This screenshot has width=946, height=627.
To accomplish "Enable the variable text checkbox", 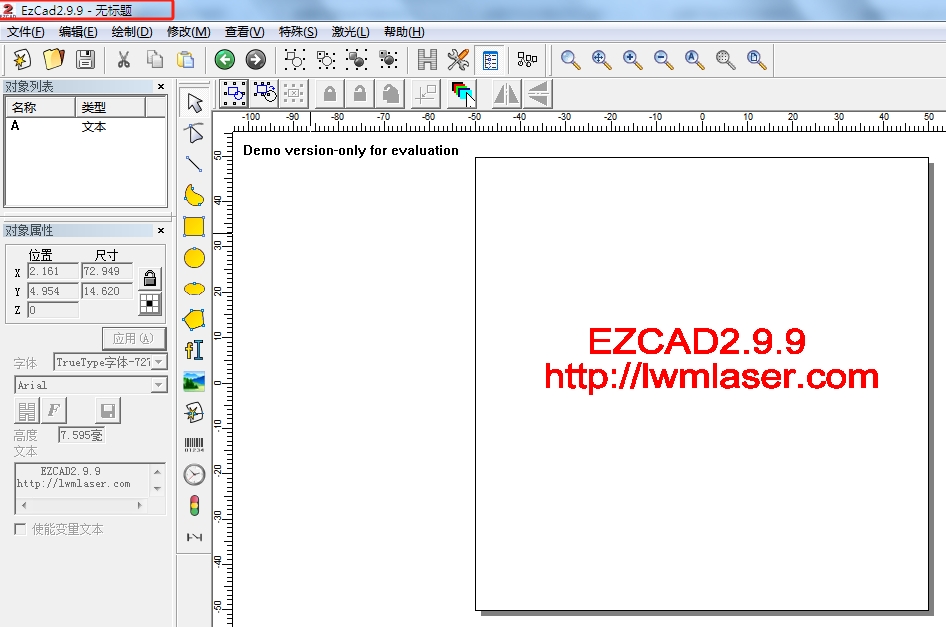I will coord(20,529).
